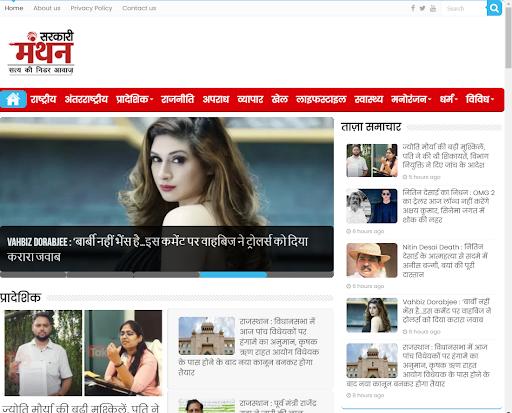The height and width of the screenshot is (413, 512).
Task: Expand the विविध dropdown menu
Action: coord(479,99)
